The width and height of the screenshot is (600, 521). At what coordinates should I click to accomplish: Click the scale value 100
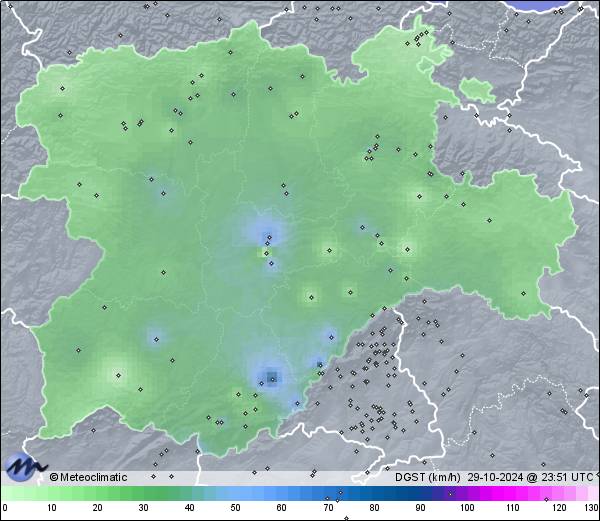tap(467, 508)
